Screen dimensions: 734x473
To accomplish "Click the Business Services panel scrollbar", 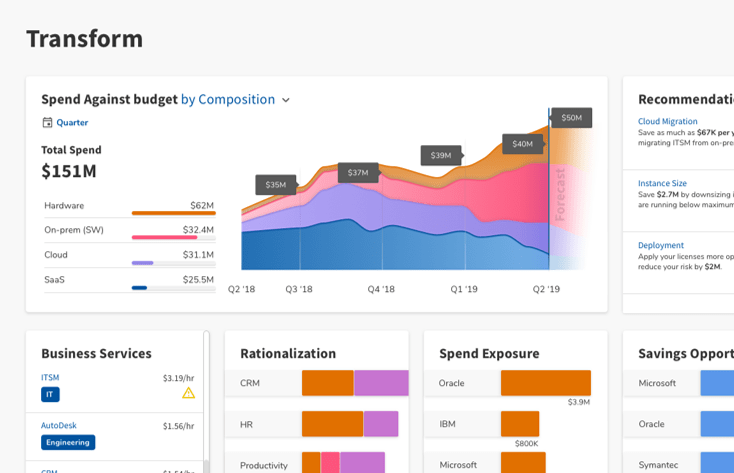I will tap(206, 400).
